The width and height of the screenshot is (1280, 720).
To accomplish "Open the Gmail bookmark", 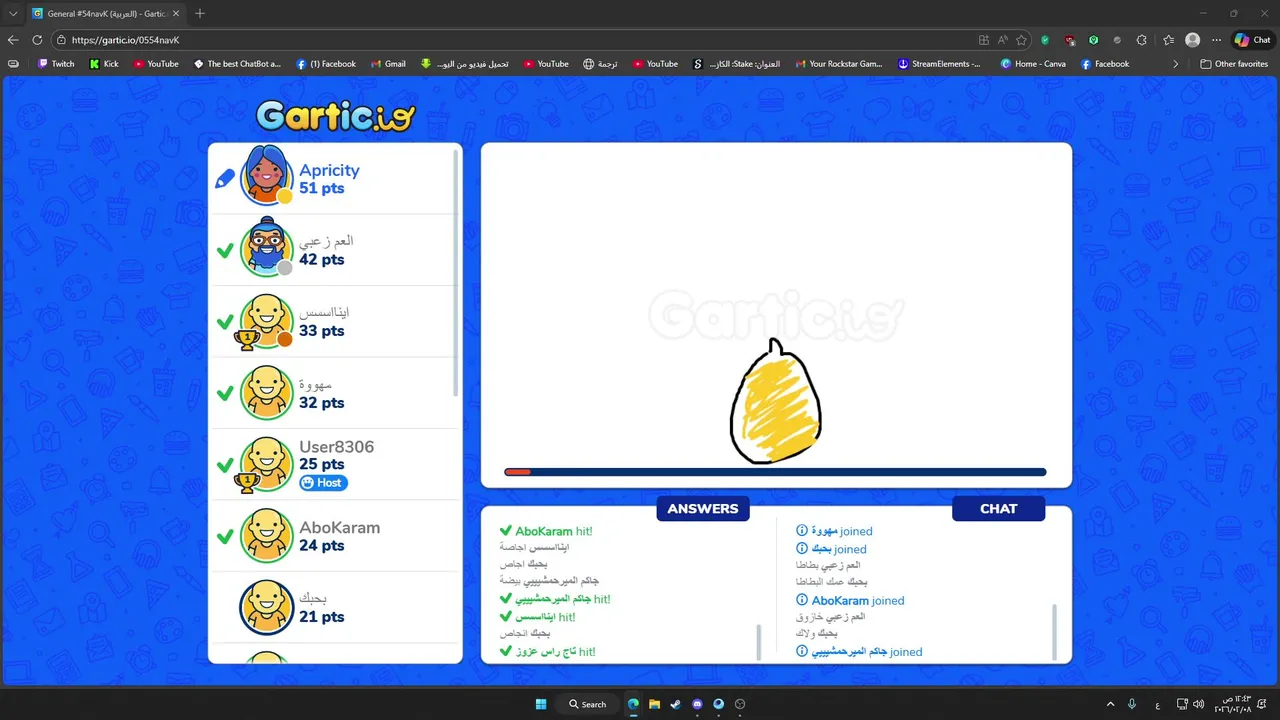I will (x=388, y=64).
